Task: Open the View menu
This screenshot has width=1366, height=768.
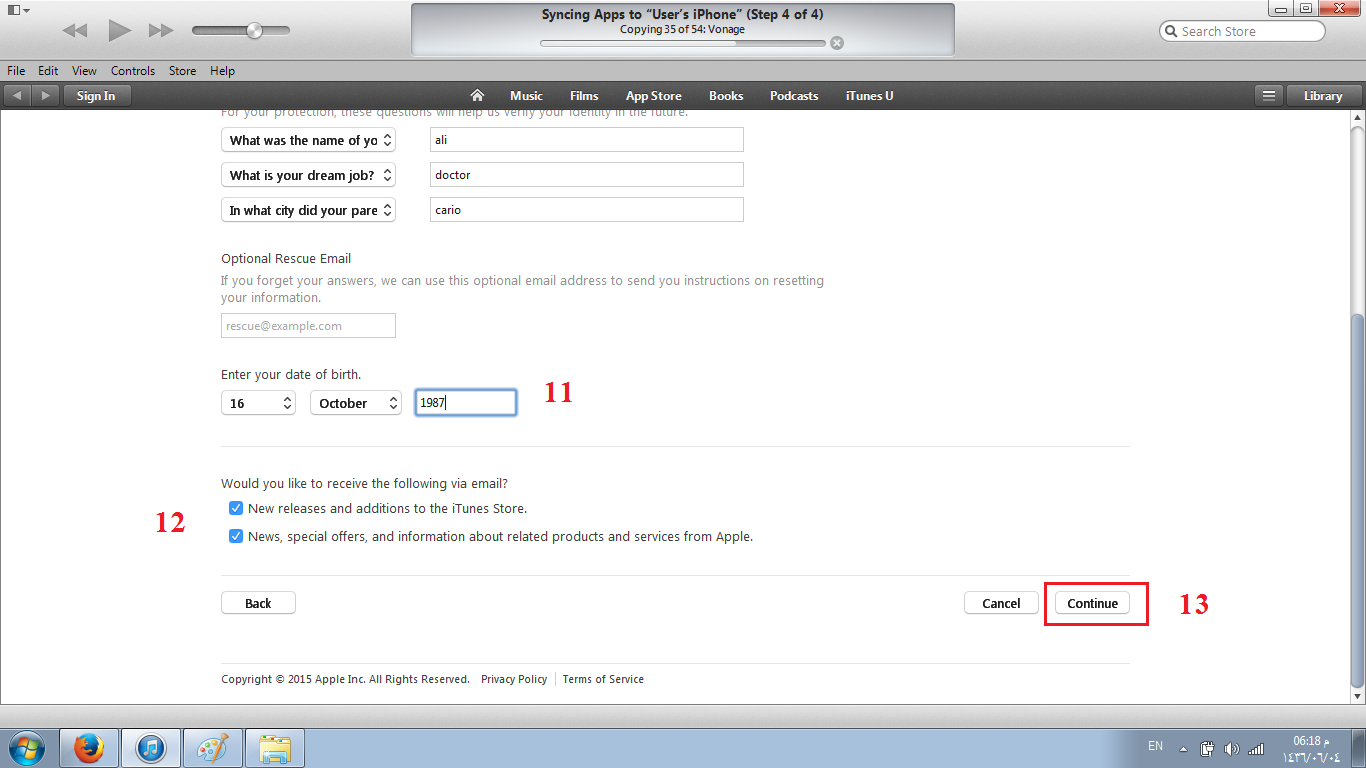Action: pyautogui.click(x=85, y=71)
